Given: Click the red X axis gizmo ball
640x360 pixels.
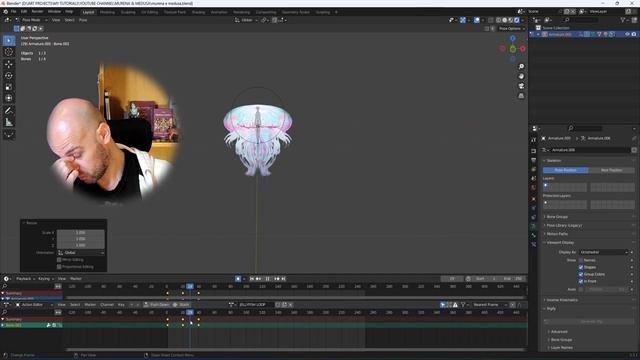Looking at the screenshot, I should [522, 49].
